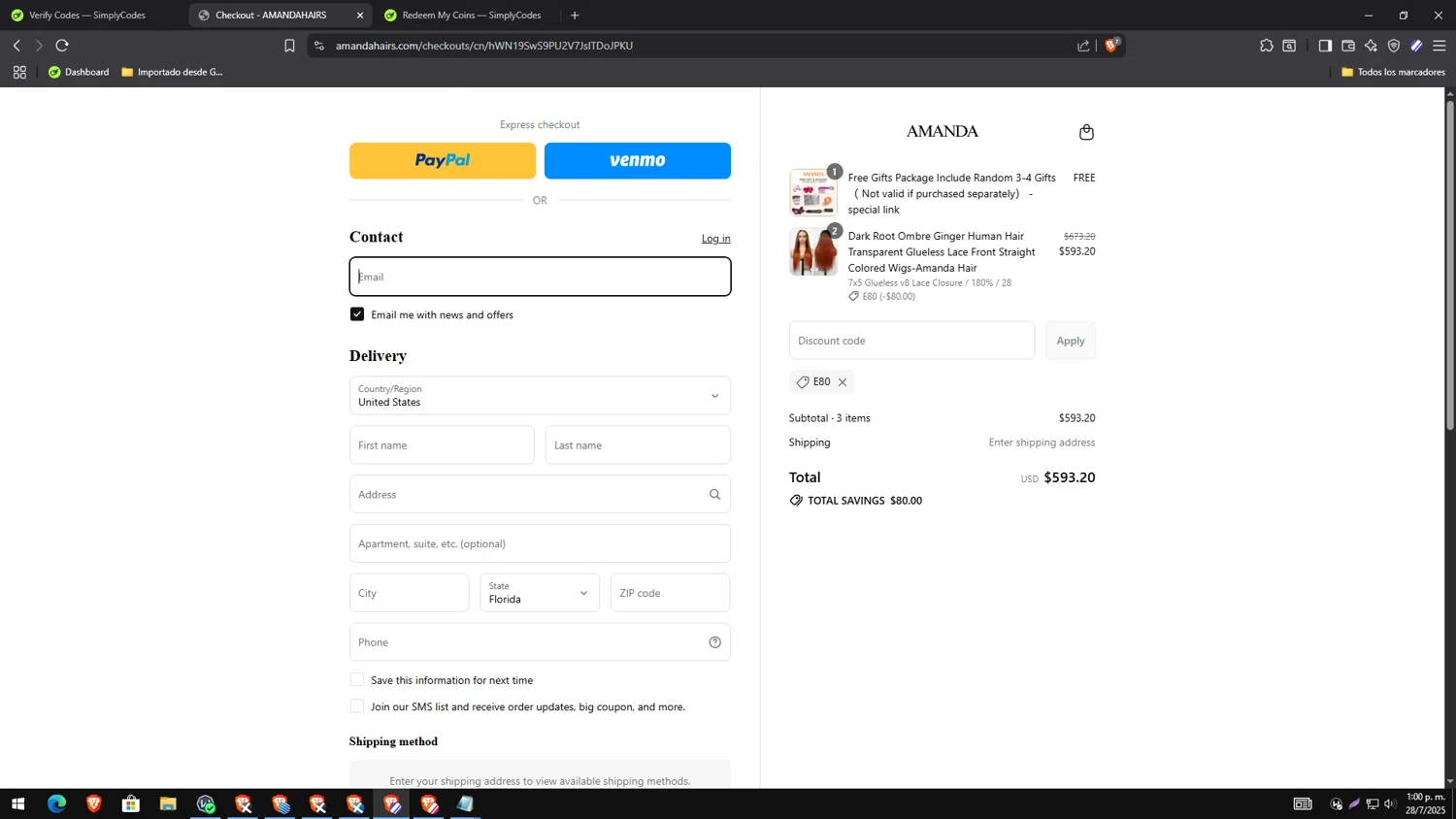This screenshot has width=1456, height=819.
Task: Open File Explorer from taskbar
Action: pyautogui.click(x=168, y=803)
